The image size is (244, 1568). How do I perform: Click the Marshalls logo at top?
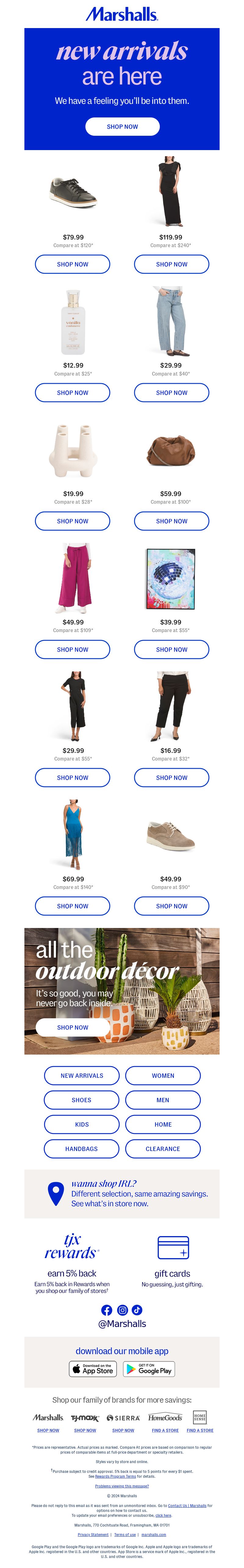(x=122, y=14)
